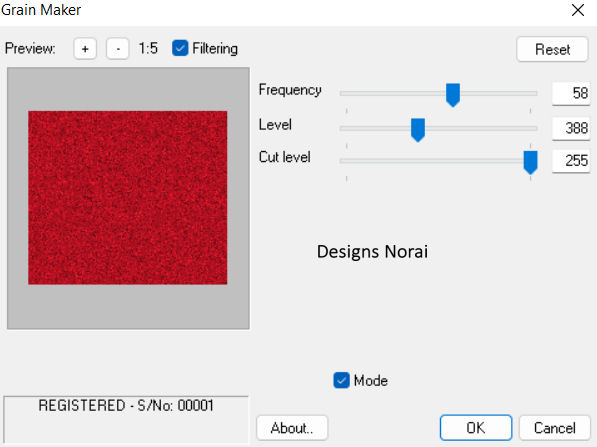Zoom in preview with plus button

(85, 49)
